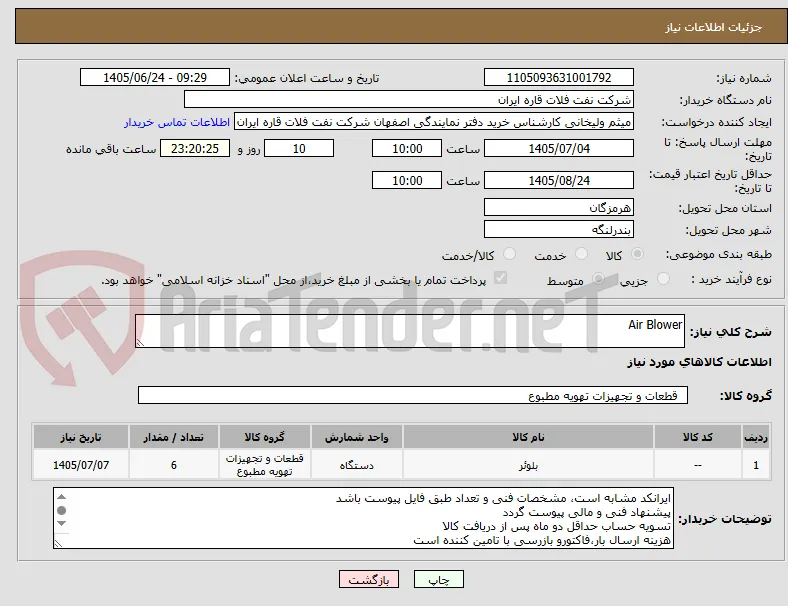The image size is (788, 606).
Task: Click the تعداد / مقدار column header
Action: click(173, 437)
